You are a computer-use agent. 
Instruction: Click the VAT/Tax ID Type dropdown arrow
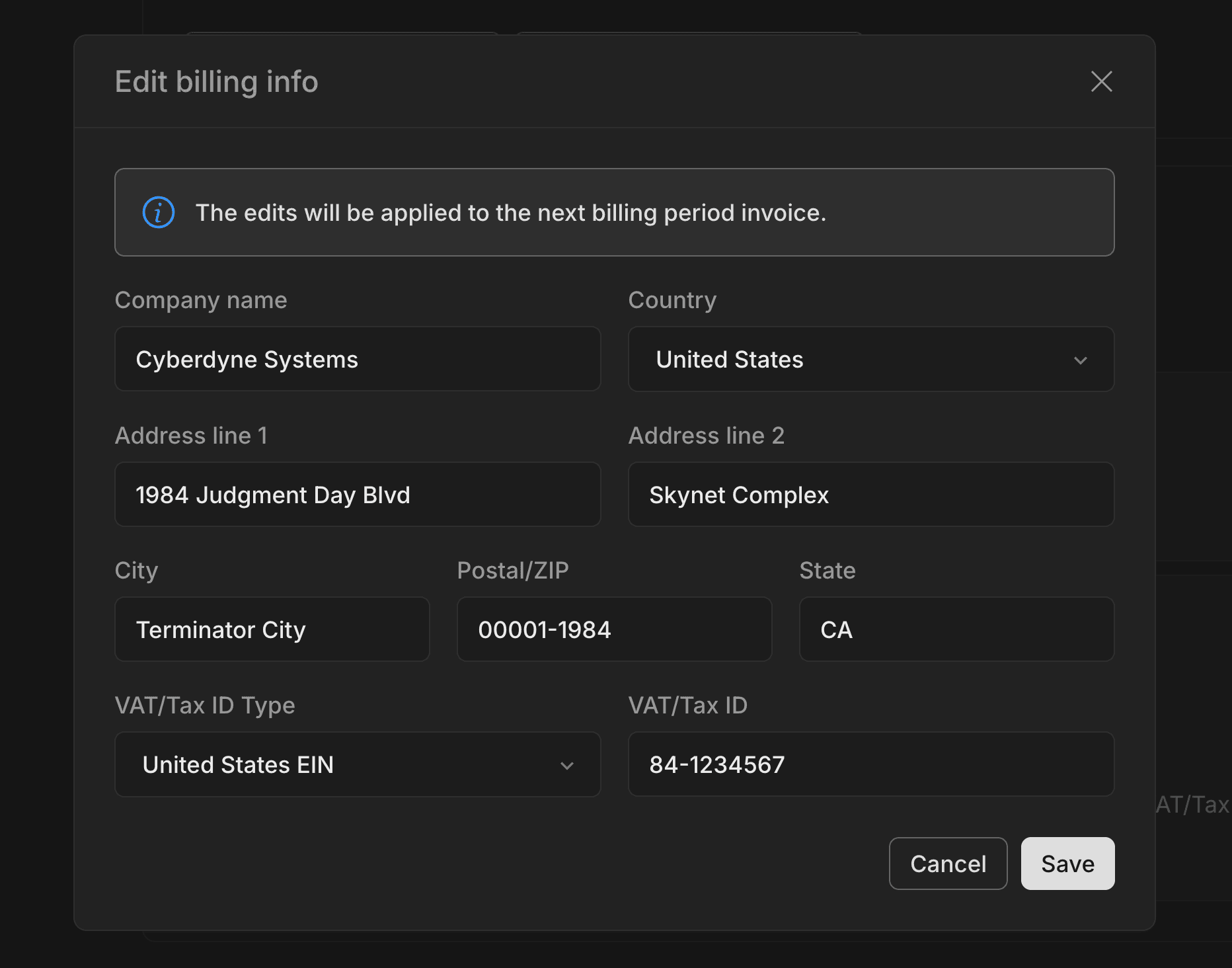click(x=566, y=766)
